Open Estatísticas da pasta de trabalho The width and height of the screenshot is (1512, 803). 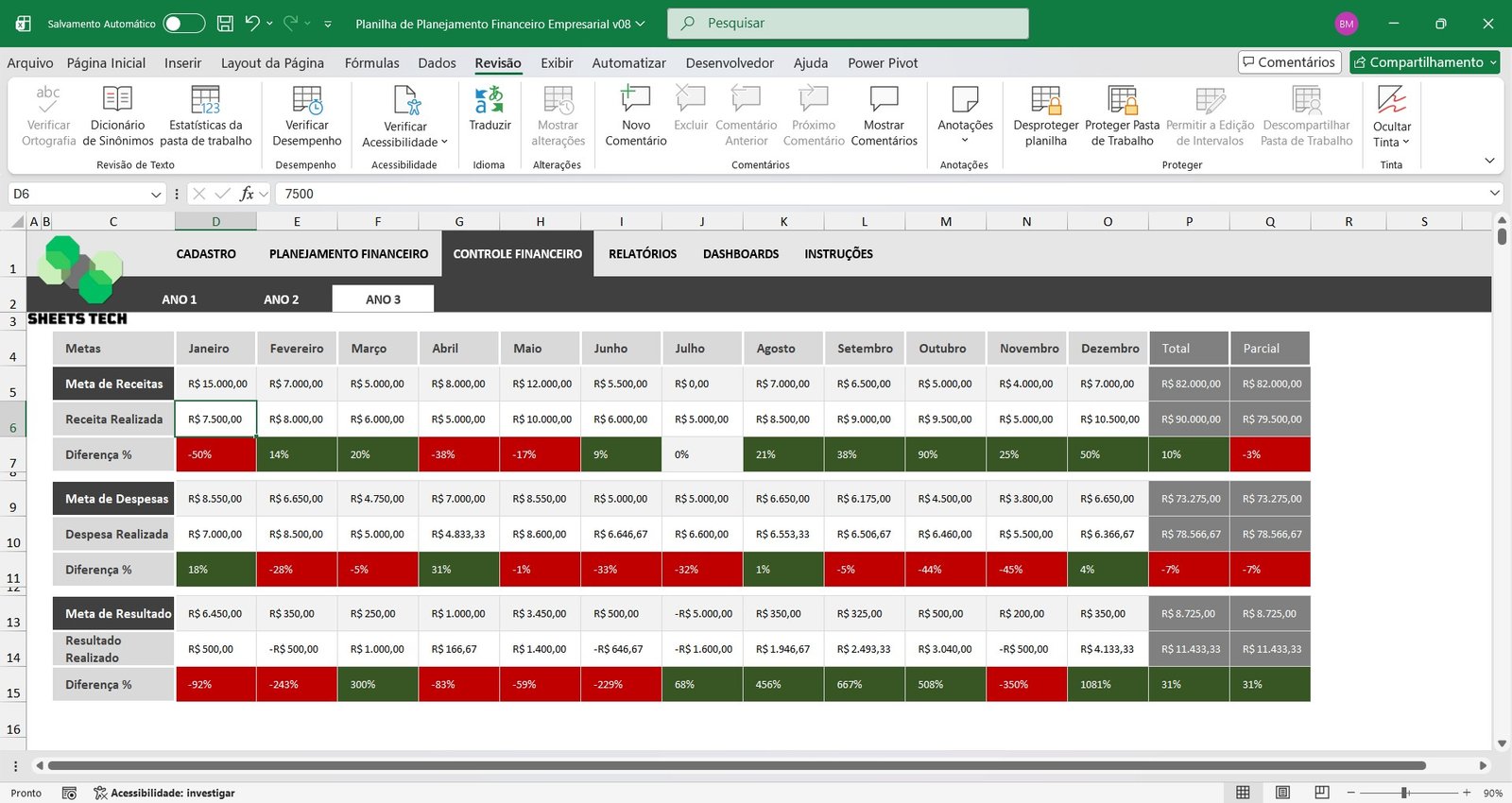[x=205, y=100]
